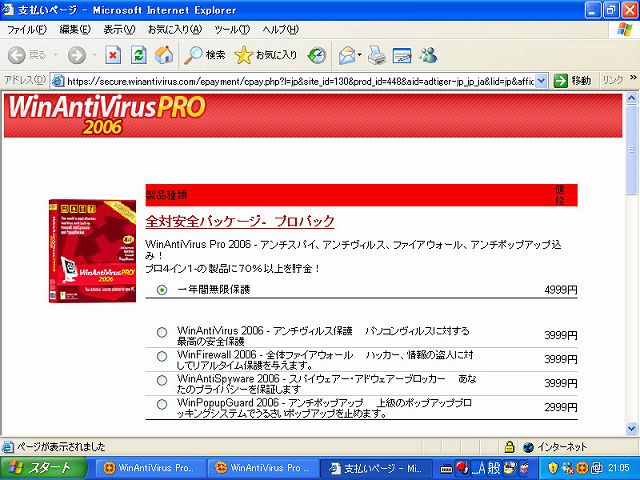This screenshot has height=480, width=640.
Task: Click the Forward arrow button
Action: (x=77, y=55)
